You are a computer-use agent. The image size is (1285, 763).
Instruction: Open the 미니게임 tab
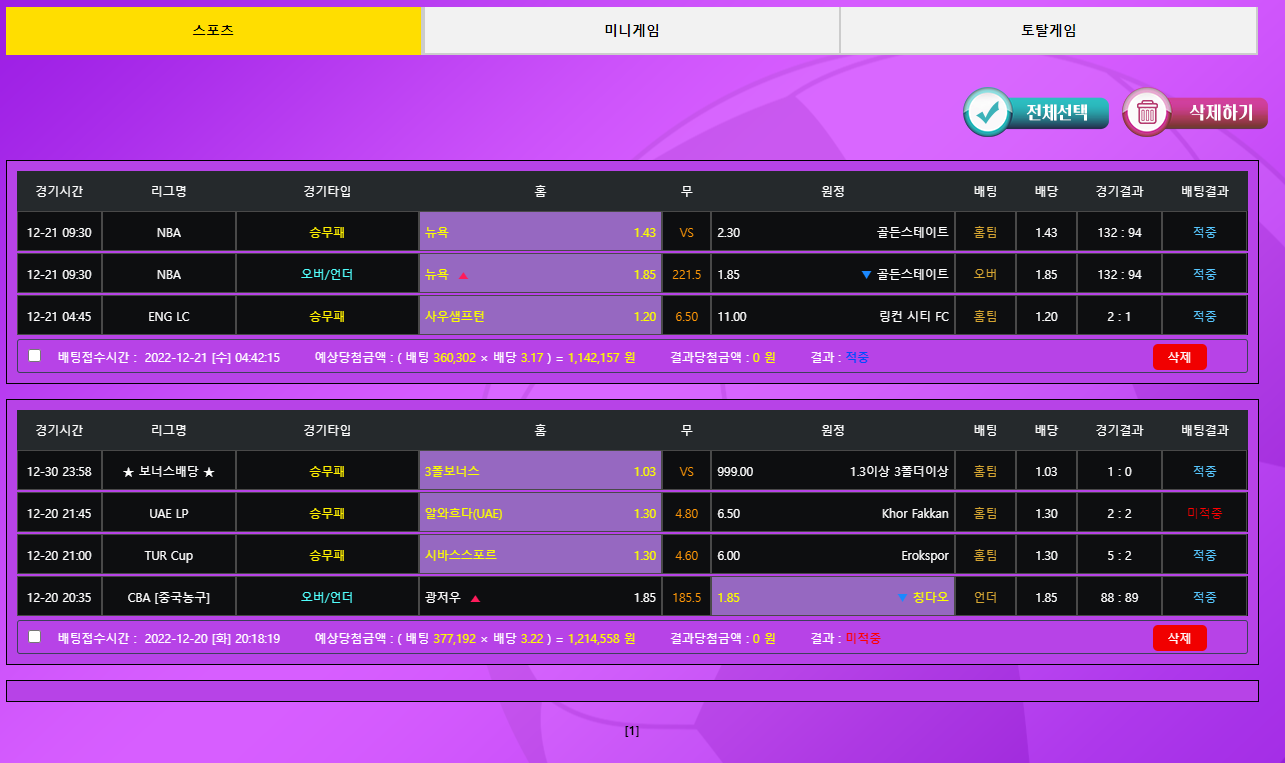[631, 31]
